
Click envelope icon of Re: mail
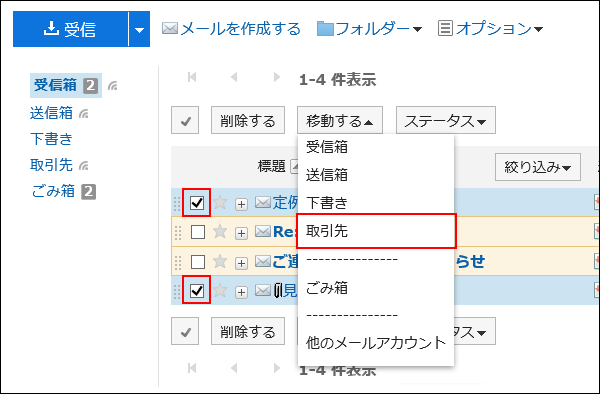[x=263, y=231]
